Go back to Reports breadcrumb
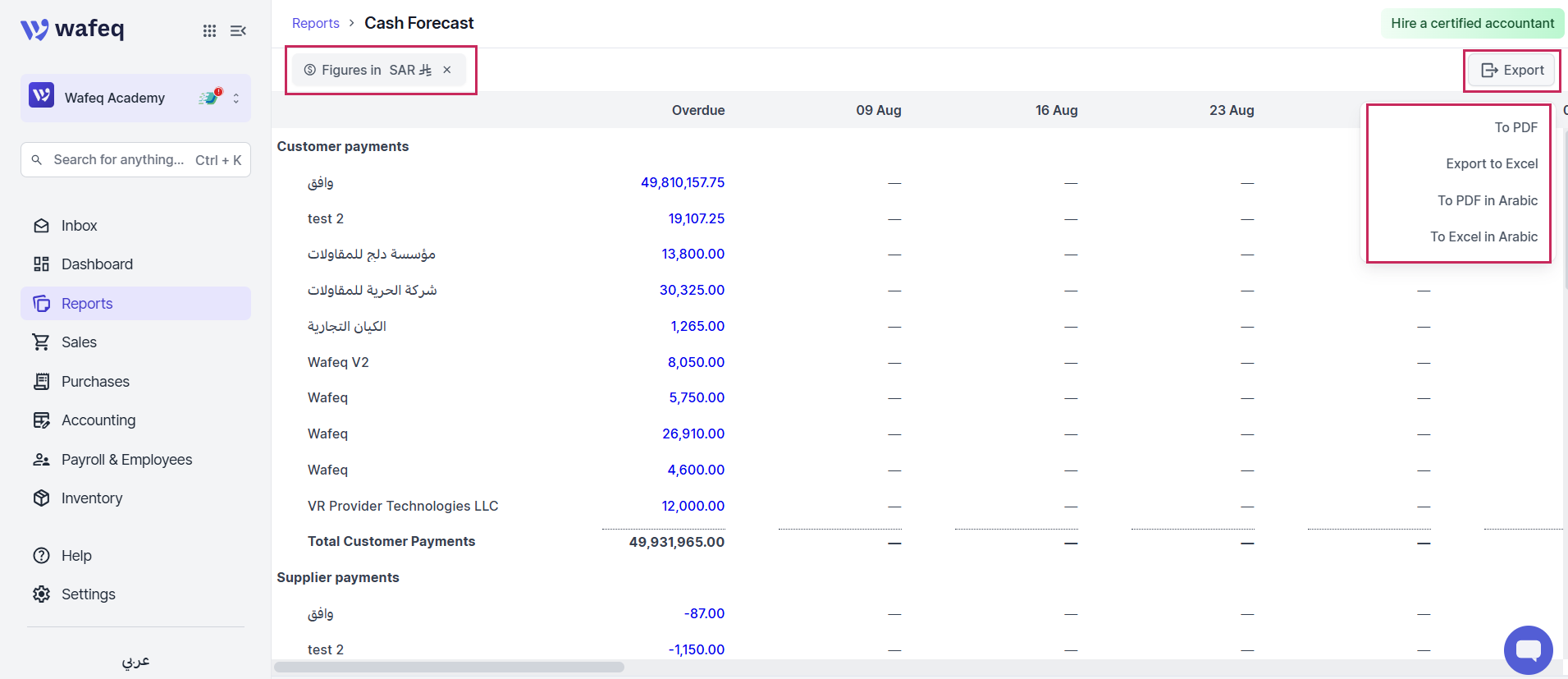 tap(316, 23)
